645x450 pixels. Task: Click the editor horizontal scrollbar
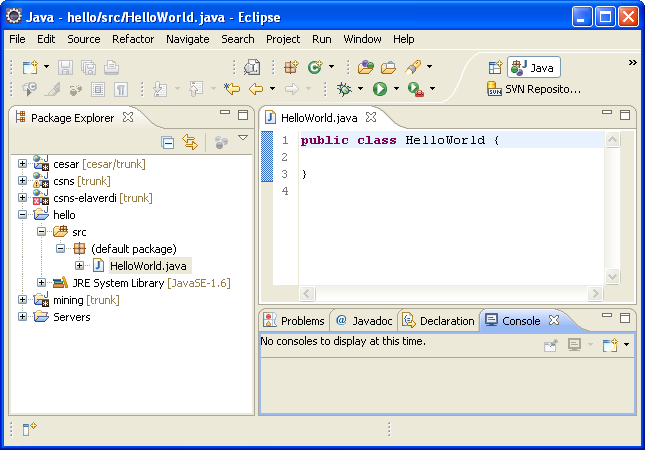pos(450,293)
